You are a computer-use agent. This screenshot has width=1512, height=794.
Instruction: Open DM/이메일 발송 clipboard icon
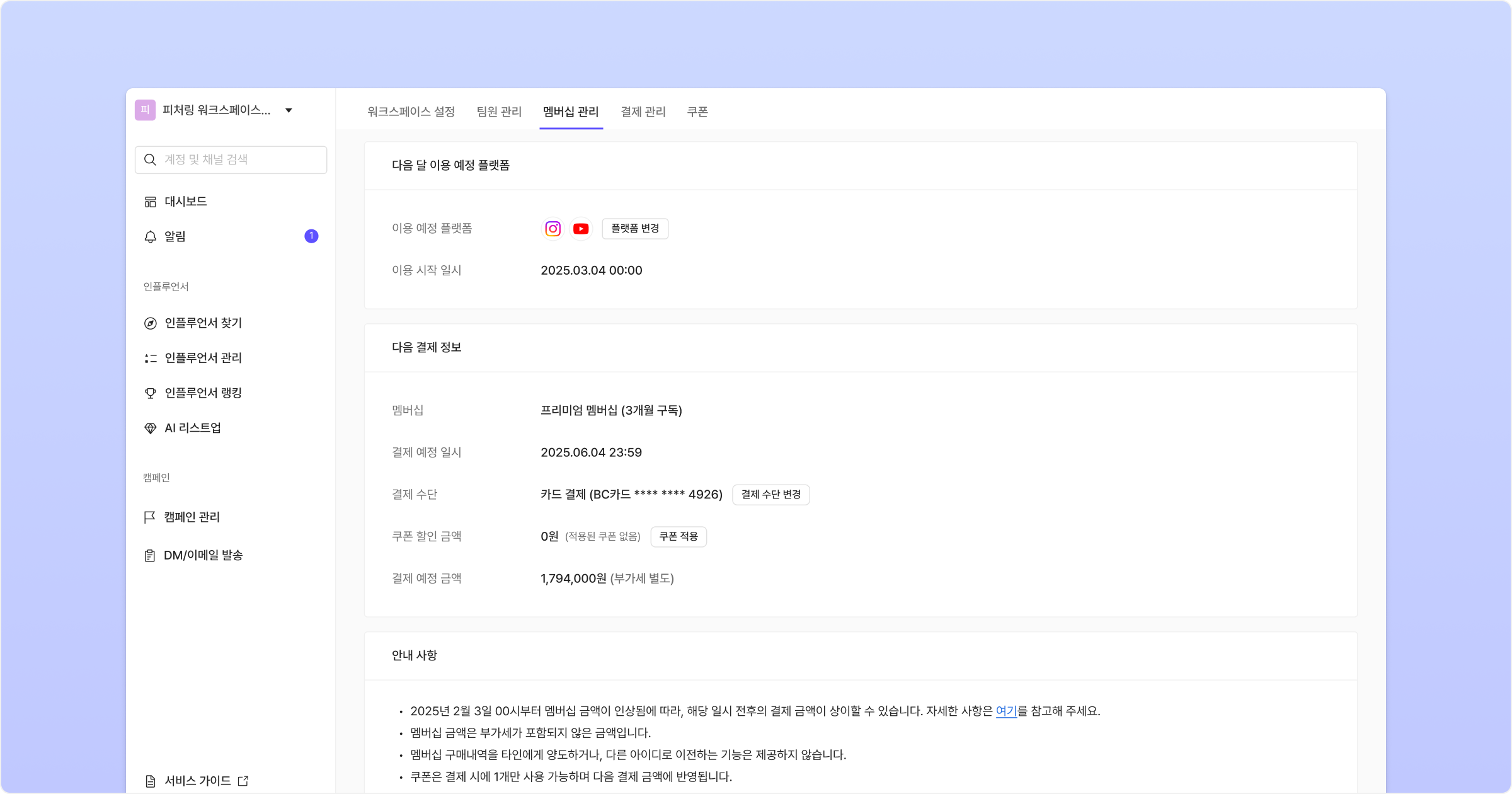tap(150, 556)
